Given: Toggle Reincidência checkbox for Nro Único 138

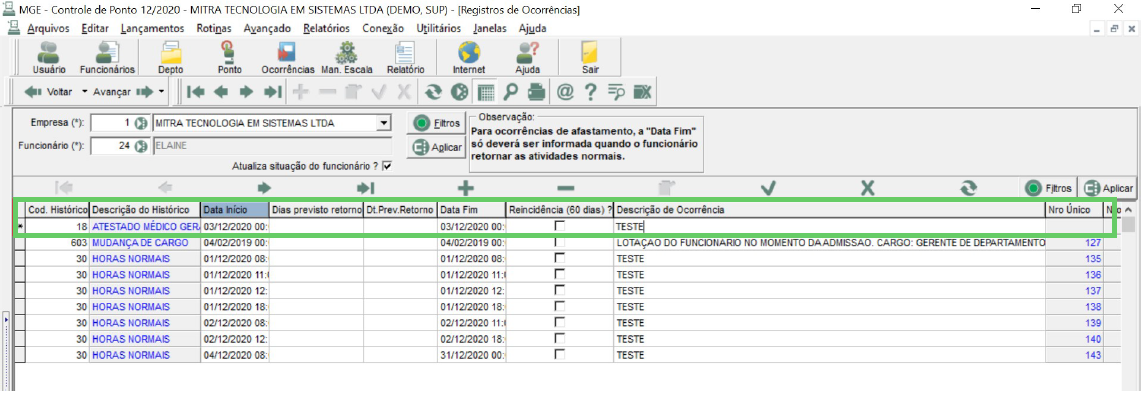Looking at the screenshot, I should pyautogui.click(x=560, y=307).
